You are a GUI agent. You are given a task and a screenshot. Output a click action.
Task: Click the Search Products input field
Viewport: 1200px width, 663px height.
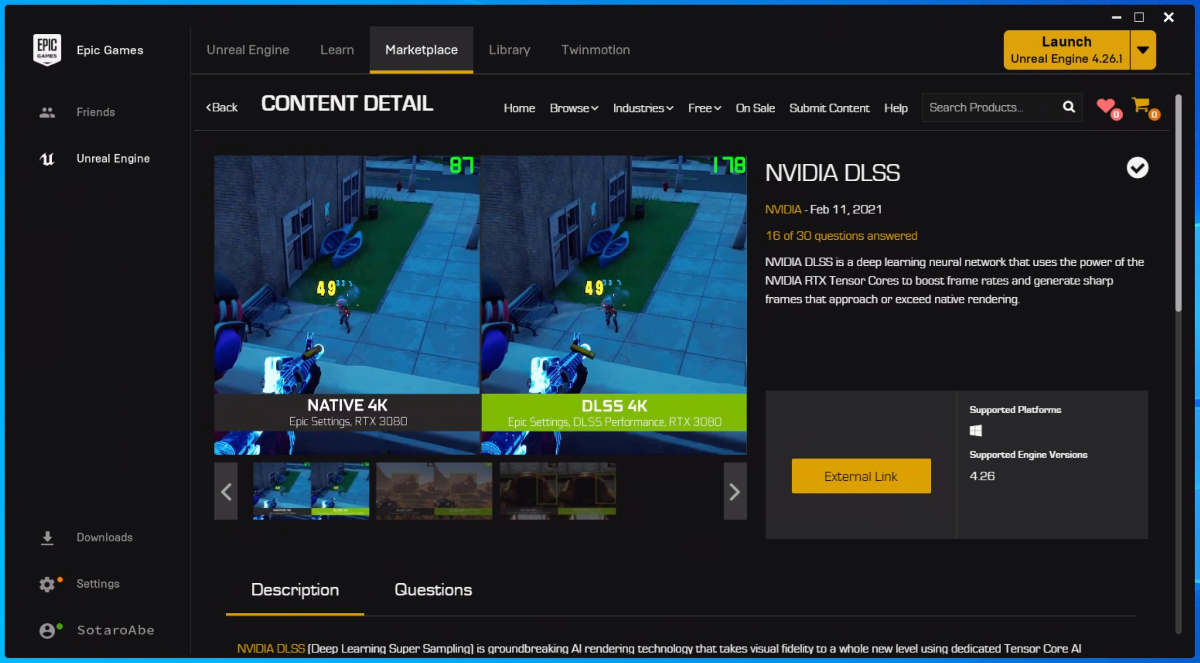(990, 107)
